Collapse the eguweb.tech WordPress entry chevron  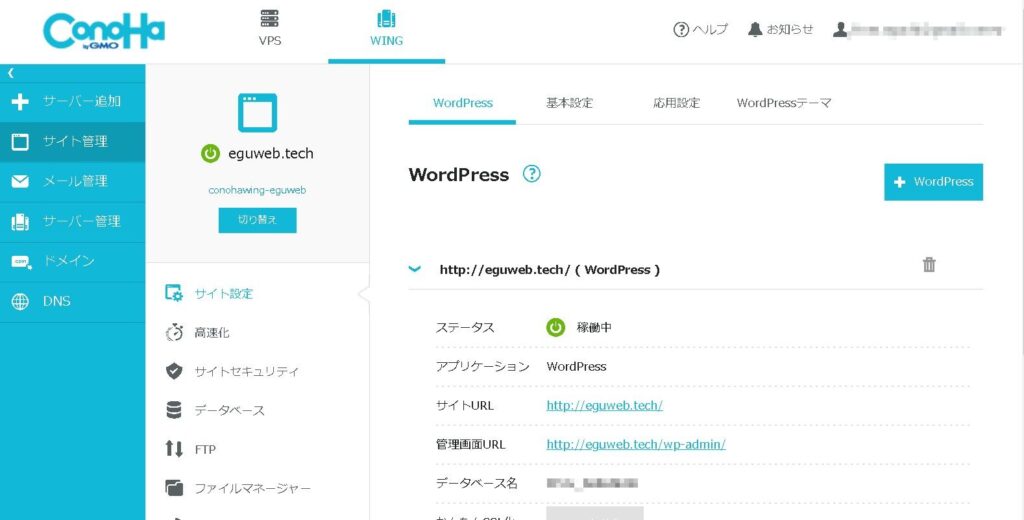coord(415,269)
